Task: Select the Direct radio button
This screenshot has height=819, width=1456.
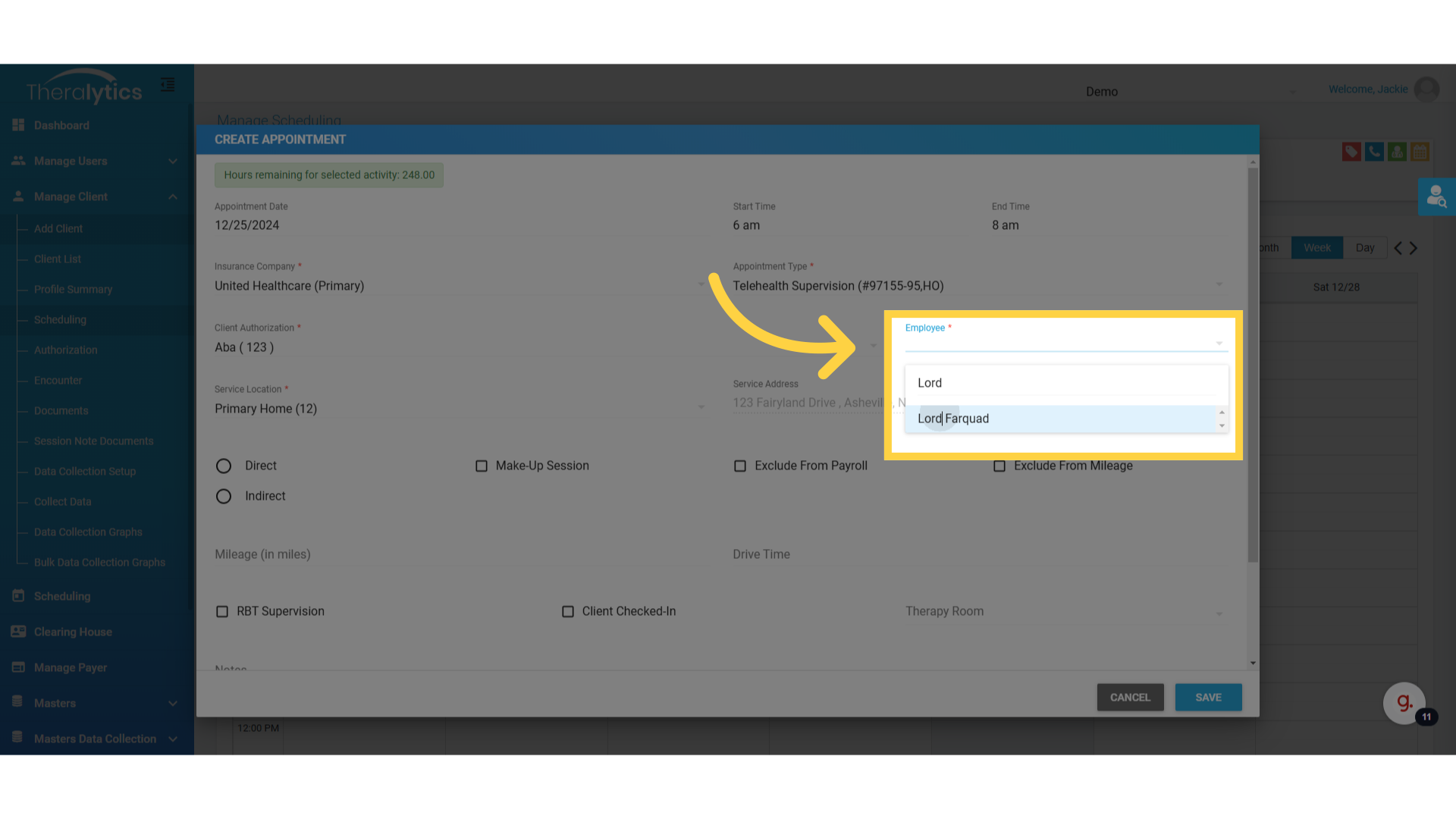Action: click(x=224, y=466)
